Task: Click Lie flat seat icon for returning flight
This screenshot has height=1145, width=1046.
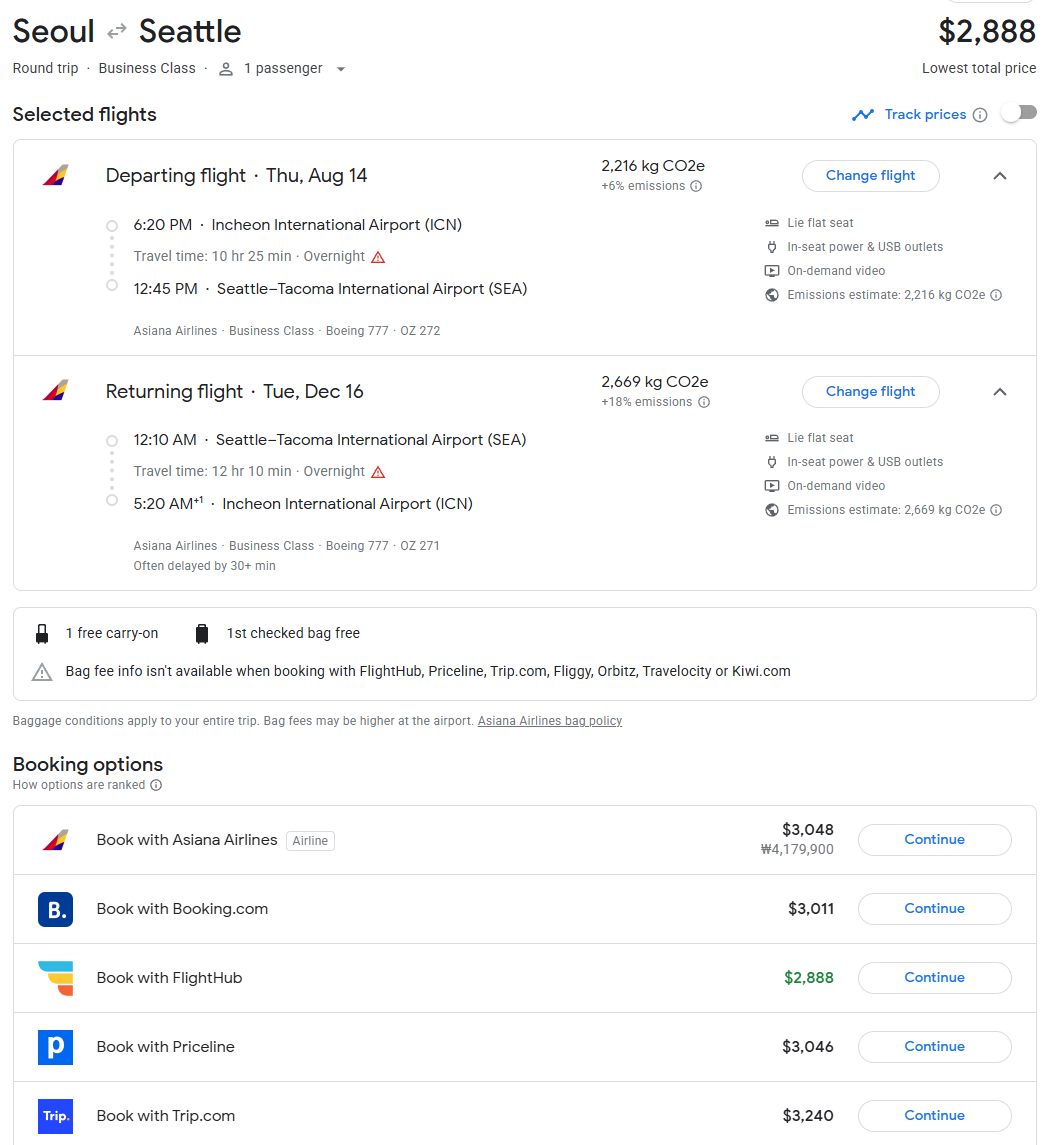Action: pos(771,438)
